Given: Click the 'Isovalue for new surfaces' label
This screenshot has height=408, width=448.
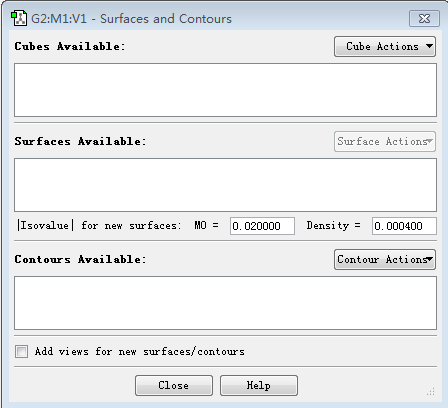Looking at the screenshot, I should point(99,226).
